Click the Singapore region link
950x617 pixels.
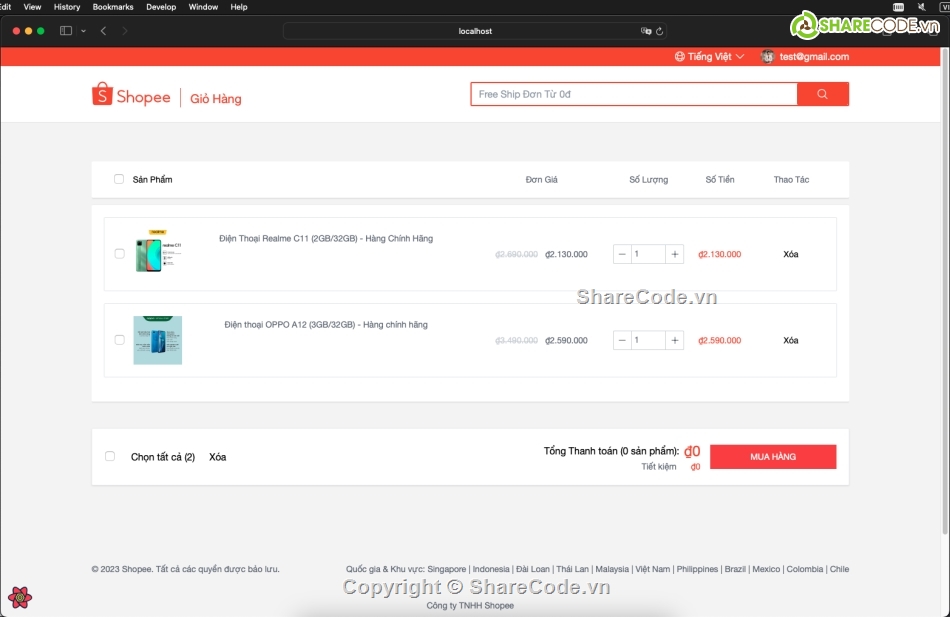[x=447, y=569]
